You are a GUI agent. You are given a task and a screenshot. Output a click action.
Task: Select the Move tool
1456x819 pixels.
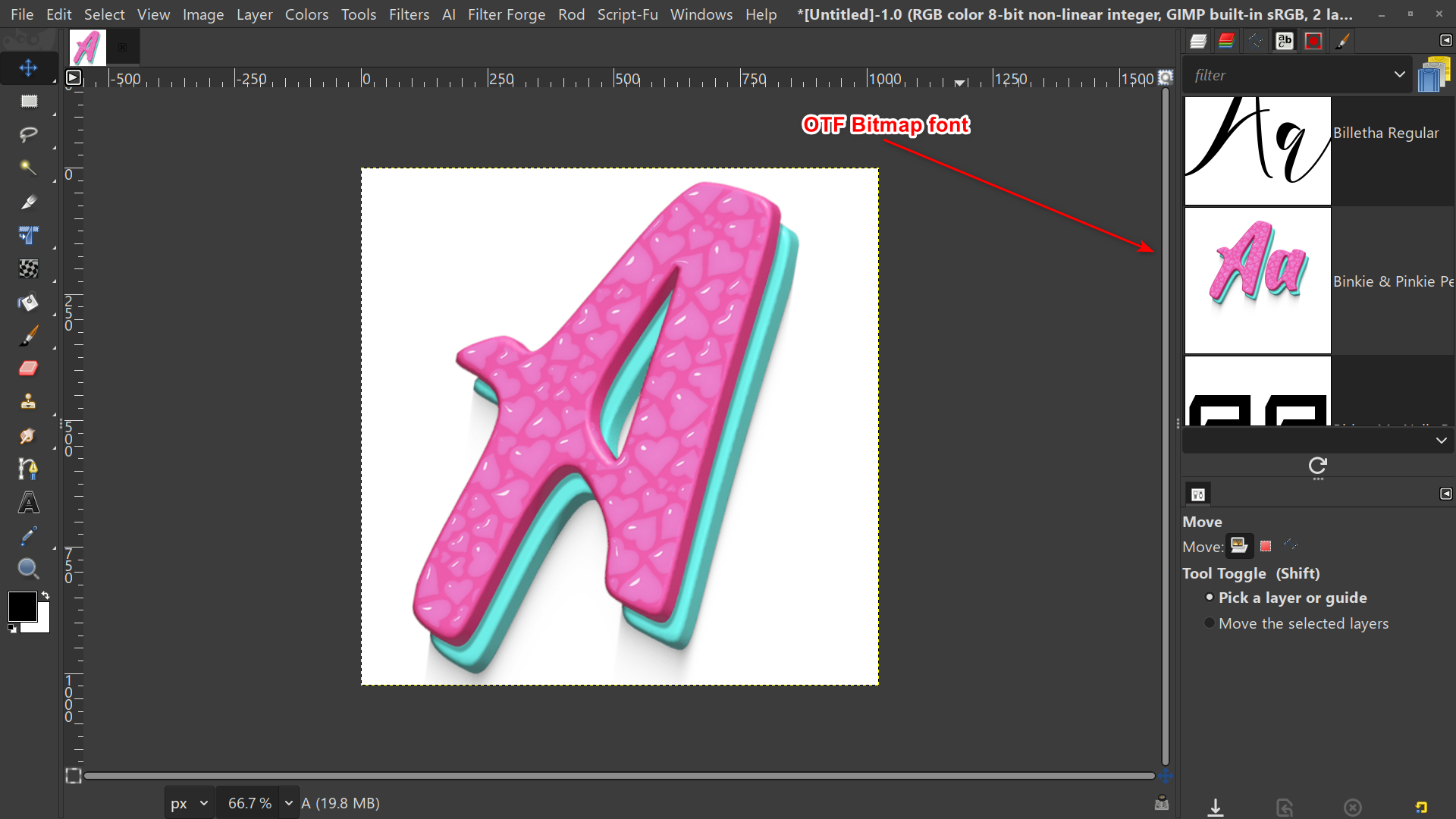coord(28,67)
